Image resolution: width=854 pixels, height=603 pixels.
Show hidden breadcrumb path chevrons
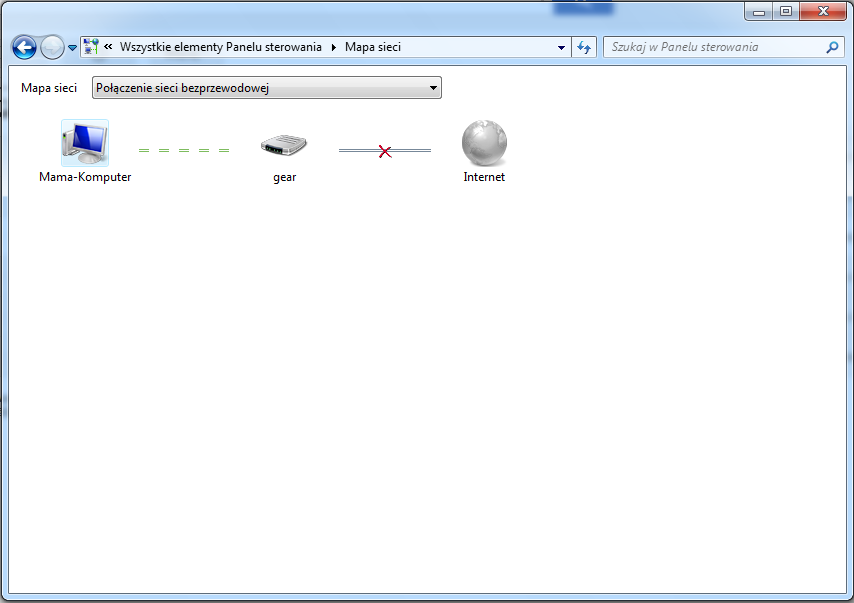[108, 47]
